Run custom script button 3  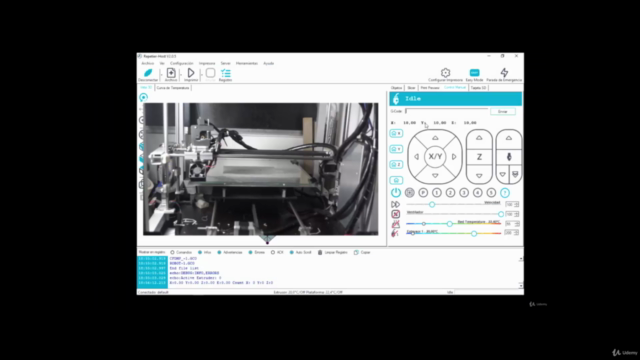click(464, 193)
